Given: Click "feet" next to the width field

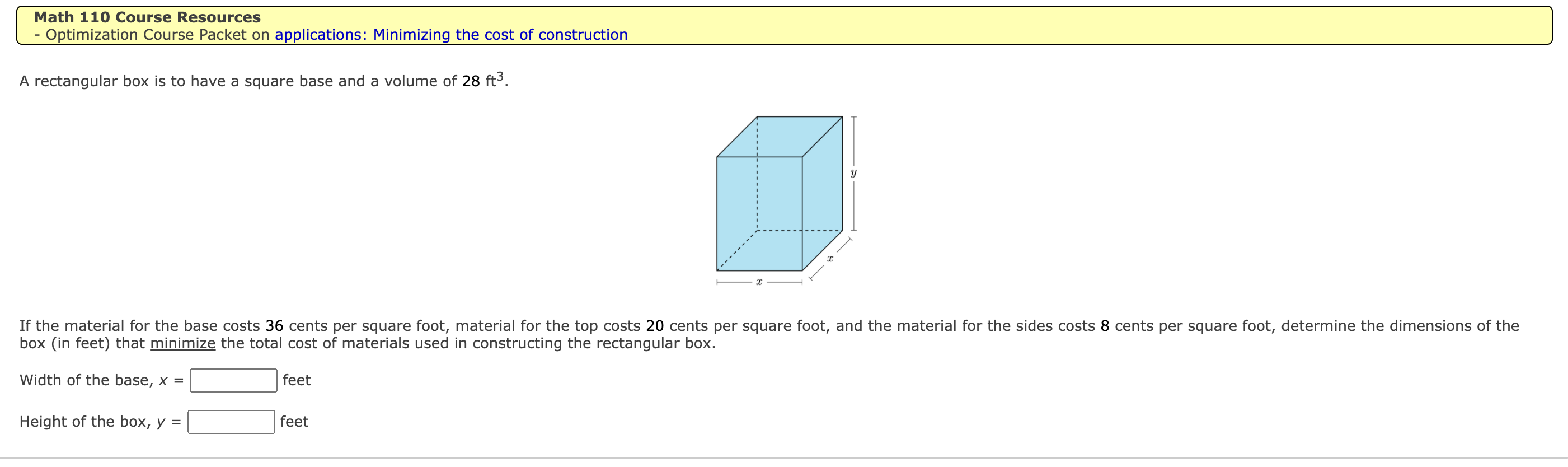Looking at the screenshot, I should (x=296, y=379).
